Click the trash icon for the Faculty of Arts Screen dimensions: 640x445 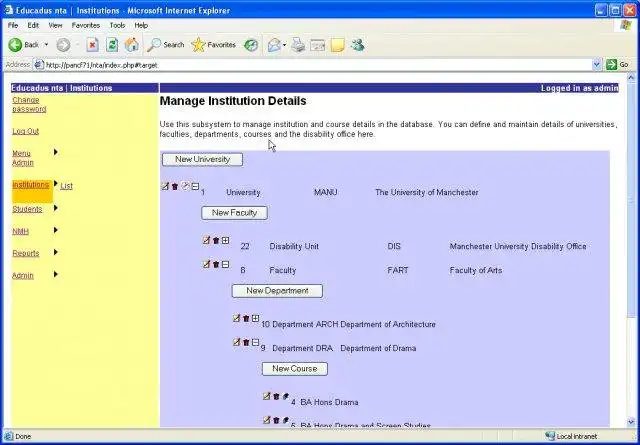point(216,265)
